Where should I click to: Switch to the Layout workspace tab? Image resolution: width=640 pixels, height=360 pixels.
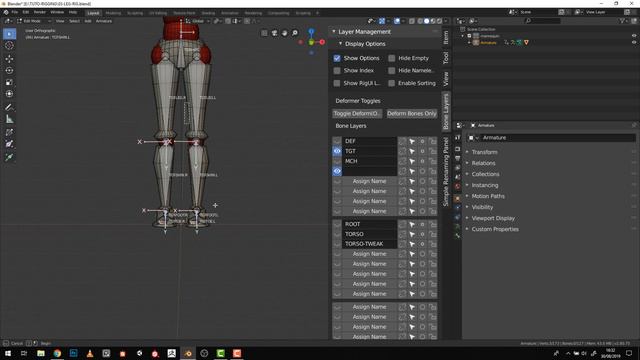tap(93, 13)
